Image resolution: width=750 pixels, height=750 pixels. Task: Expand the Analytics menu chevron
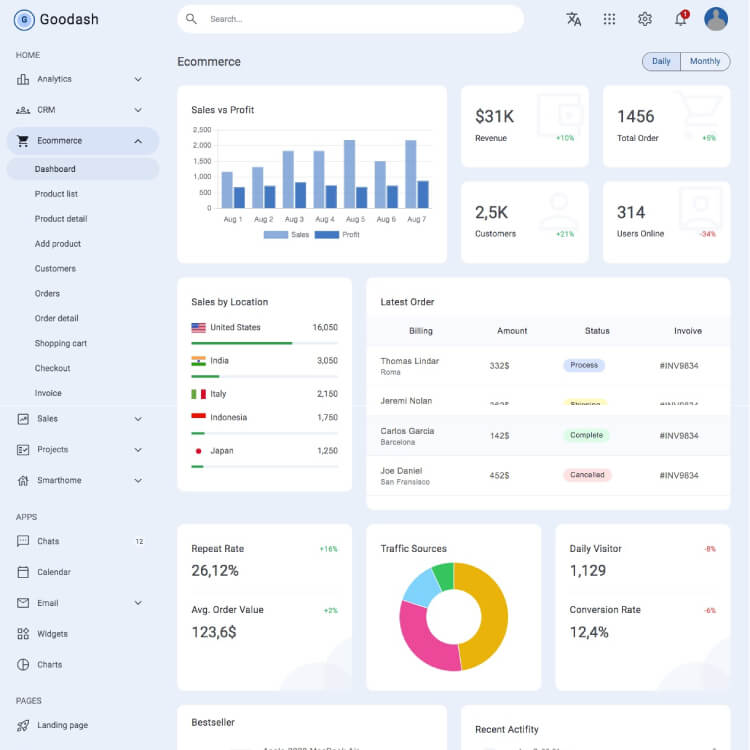point(138,79)
